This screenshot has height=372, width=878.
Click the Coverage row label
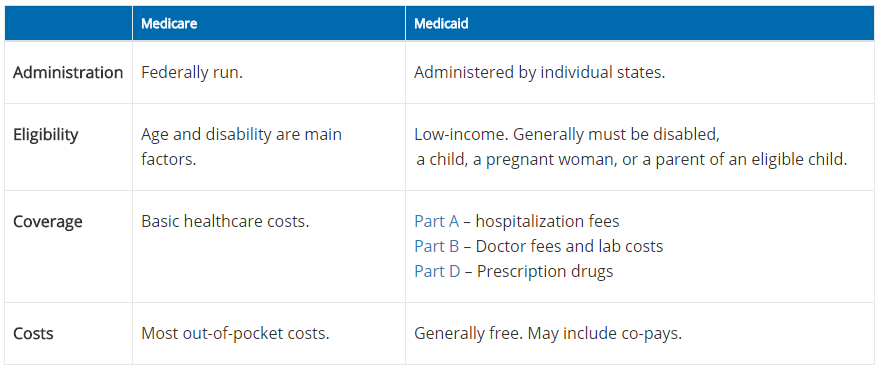[x=48, y=221]
